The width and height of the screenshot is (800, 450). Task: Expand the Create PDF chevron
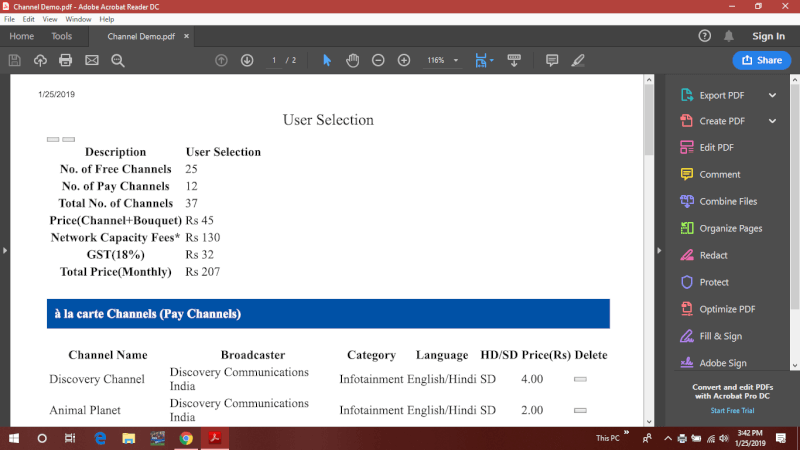click(772, 121)
